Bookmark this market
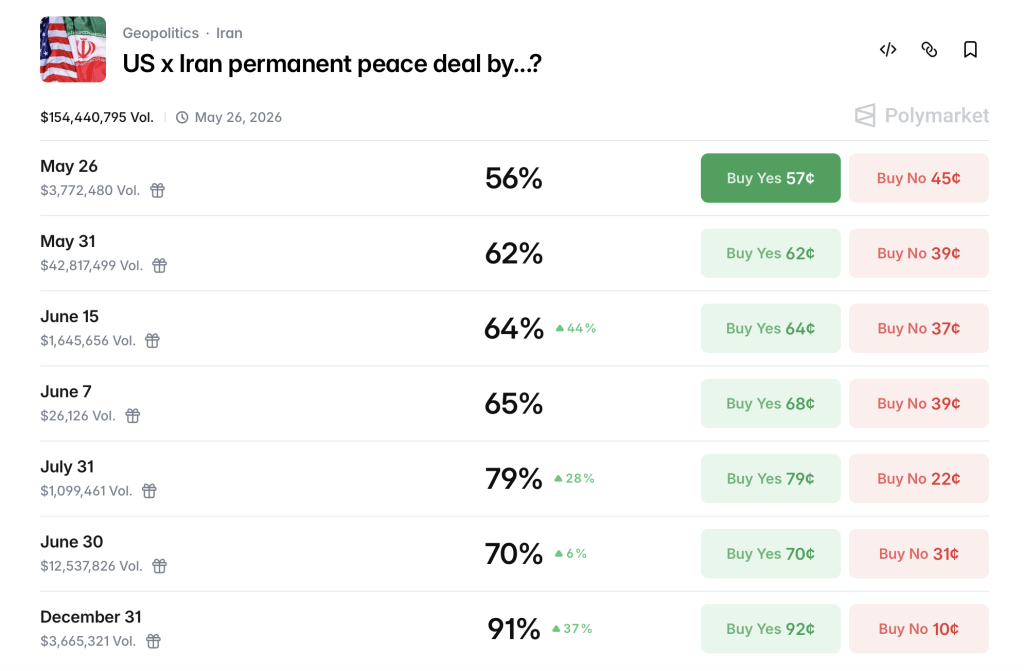The width and height of the screenshot is (1024, 671). [x=970, y=50]
